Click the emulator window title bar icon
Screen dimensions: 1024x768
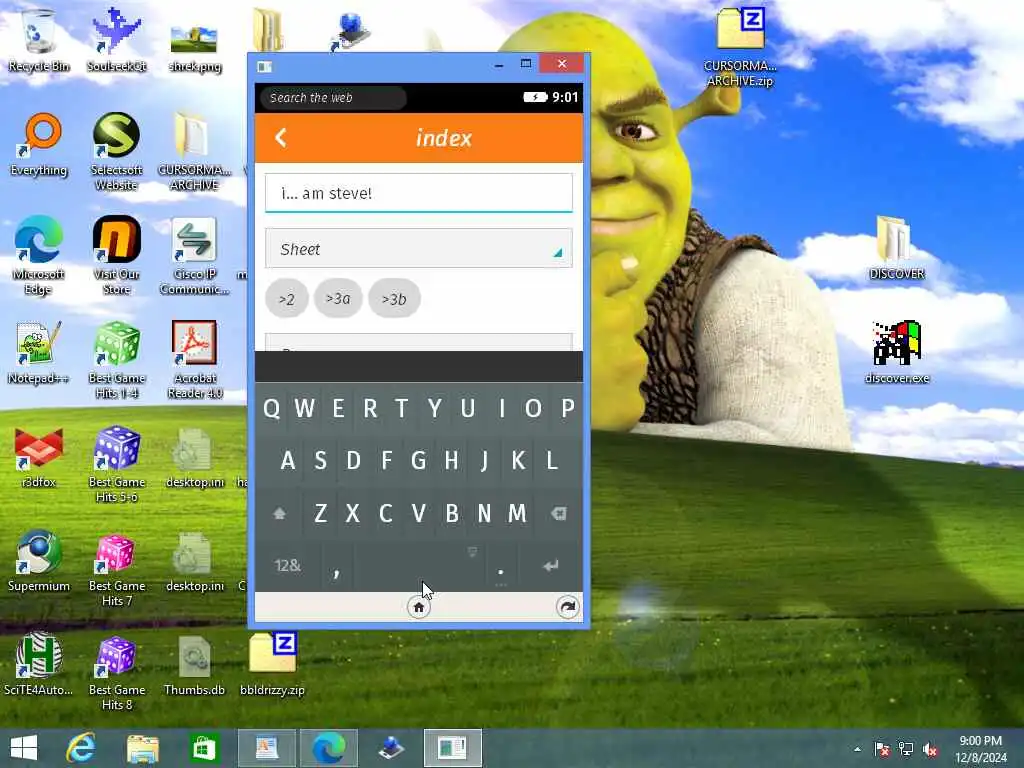pos(264,67)
